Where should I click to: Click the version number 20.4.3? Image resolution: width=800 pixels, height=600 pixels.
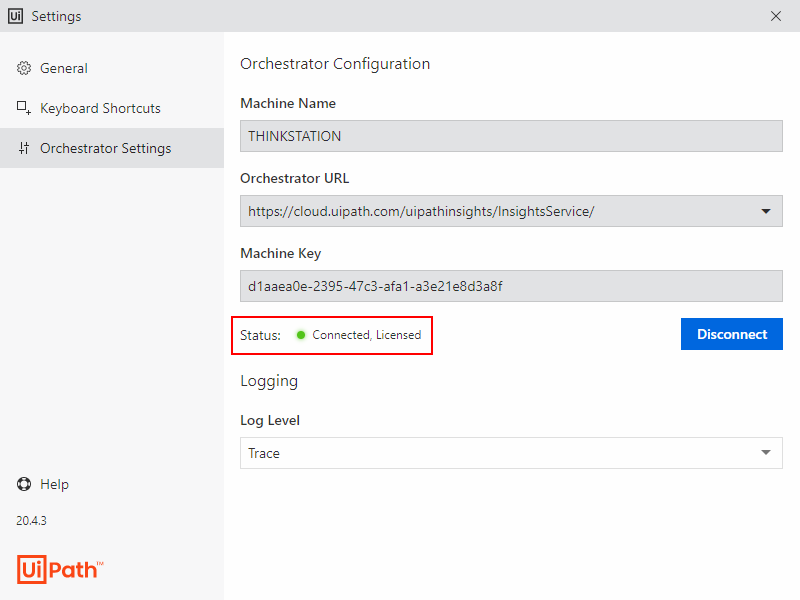click(x=31, y=520)
